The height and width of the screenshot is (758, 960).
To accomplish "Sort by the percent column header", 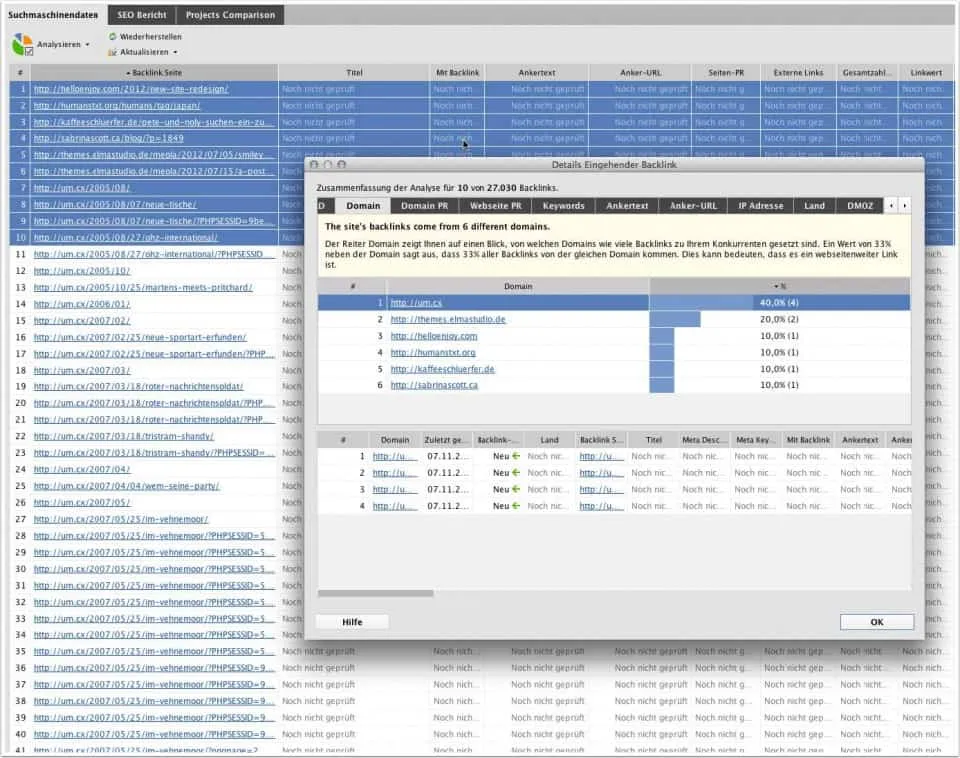I will coord(780,286).
